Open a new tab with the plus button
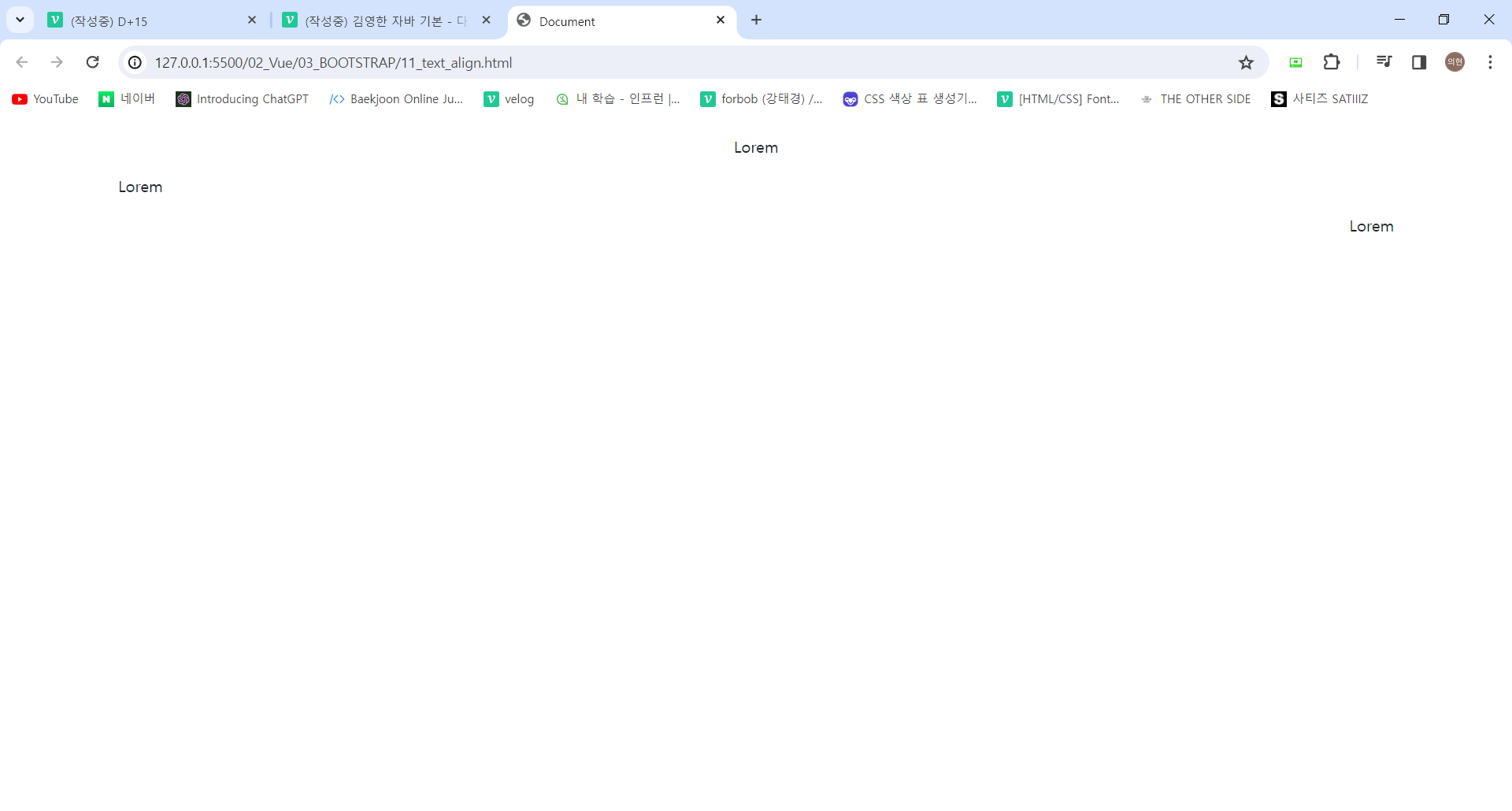 click(x=757, y=20)
